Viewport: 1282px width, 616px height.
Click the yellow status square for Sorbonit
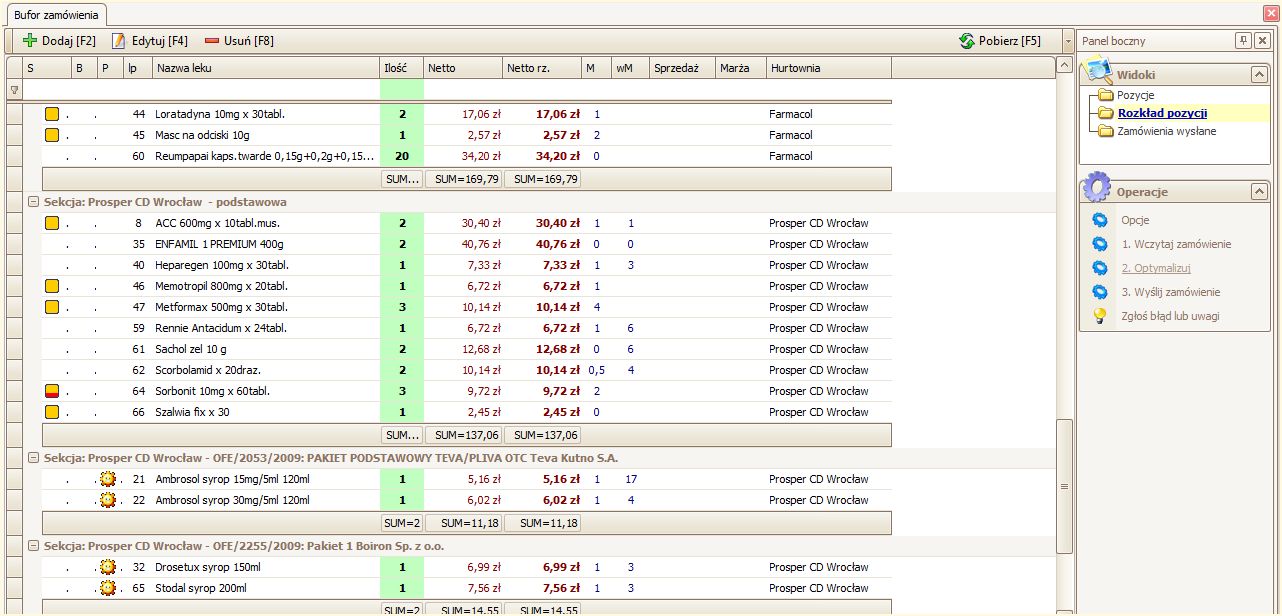click(x=52, y=391)
